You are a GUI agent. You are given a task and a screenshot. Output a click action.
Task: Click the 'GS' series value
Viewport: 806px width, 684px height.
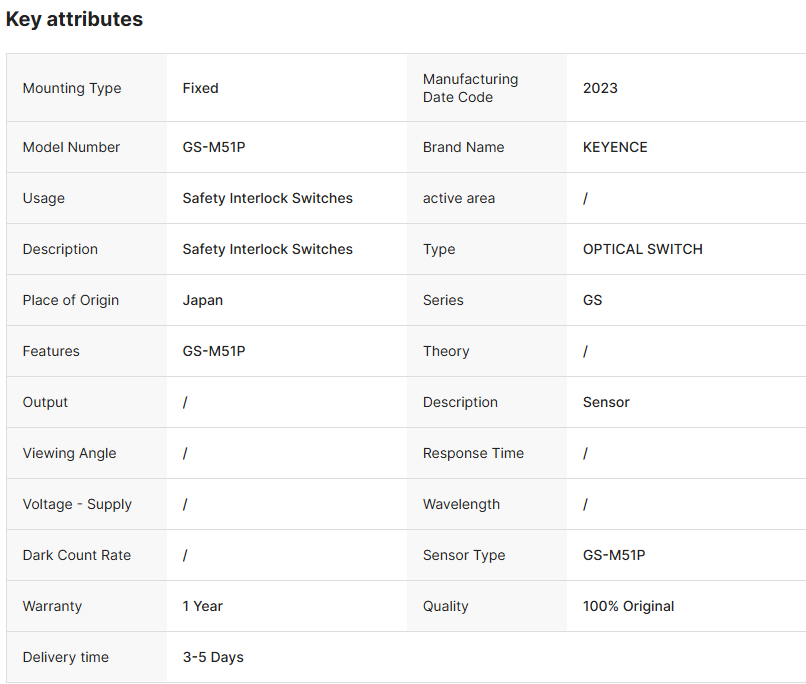coord(593,300)
